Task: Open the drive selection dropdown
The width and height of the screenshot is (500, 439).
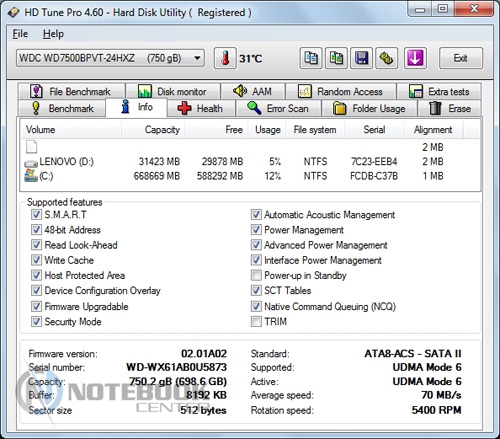Action: (110, 58)
